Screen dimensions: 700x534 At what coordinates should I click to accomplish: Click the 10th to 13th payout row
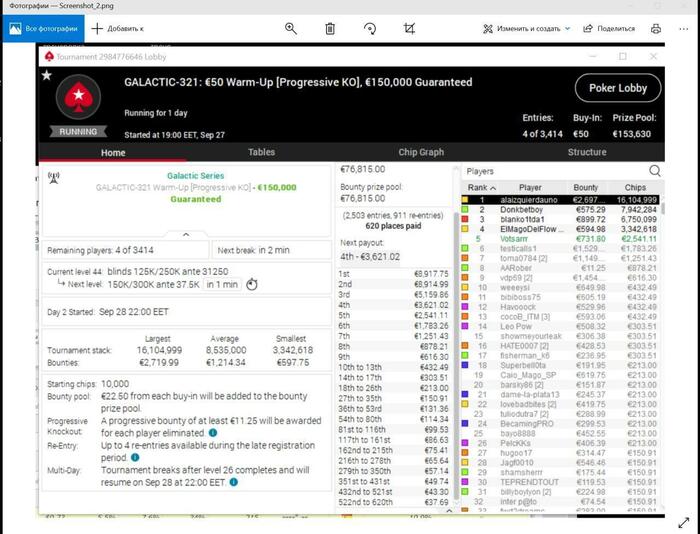coord(393,367)
